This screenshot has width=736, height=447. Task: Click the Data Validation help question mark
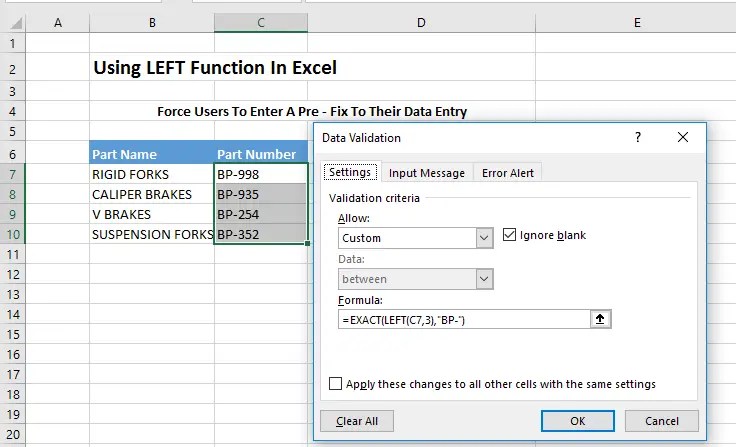pos(638,138)
